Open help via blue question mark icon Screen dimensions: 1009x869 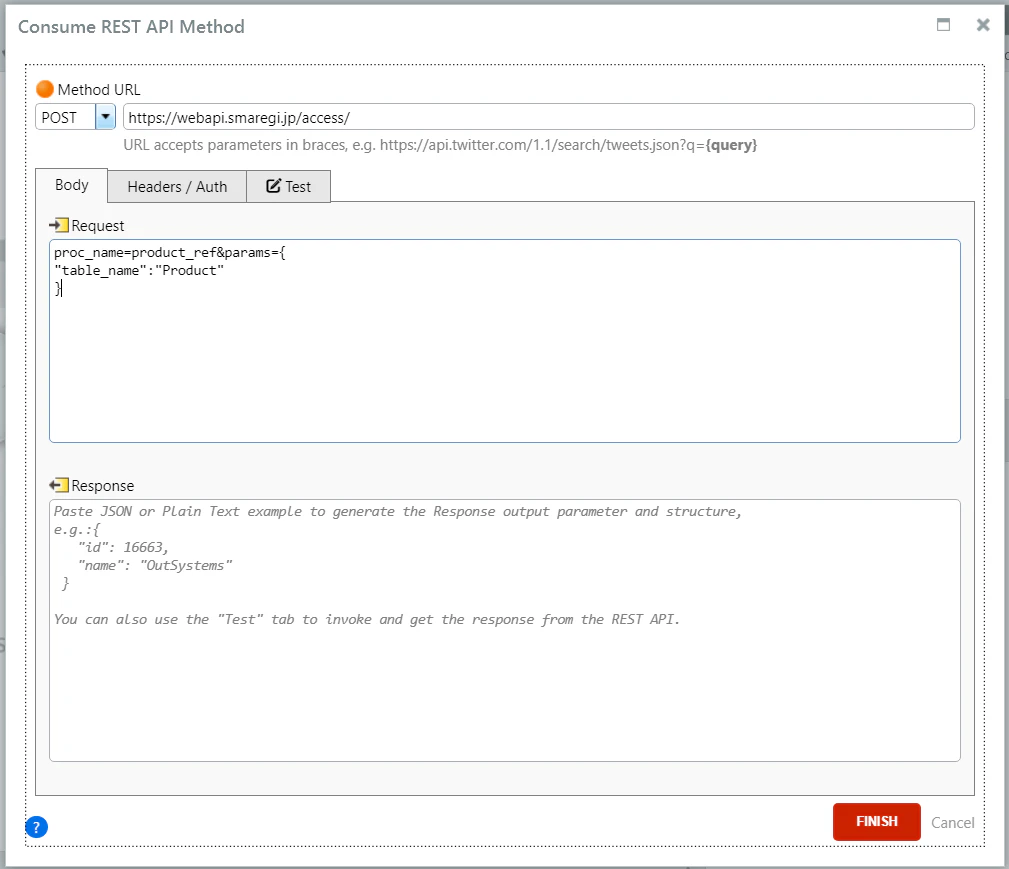pos(37,827)
